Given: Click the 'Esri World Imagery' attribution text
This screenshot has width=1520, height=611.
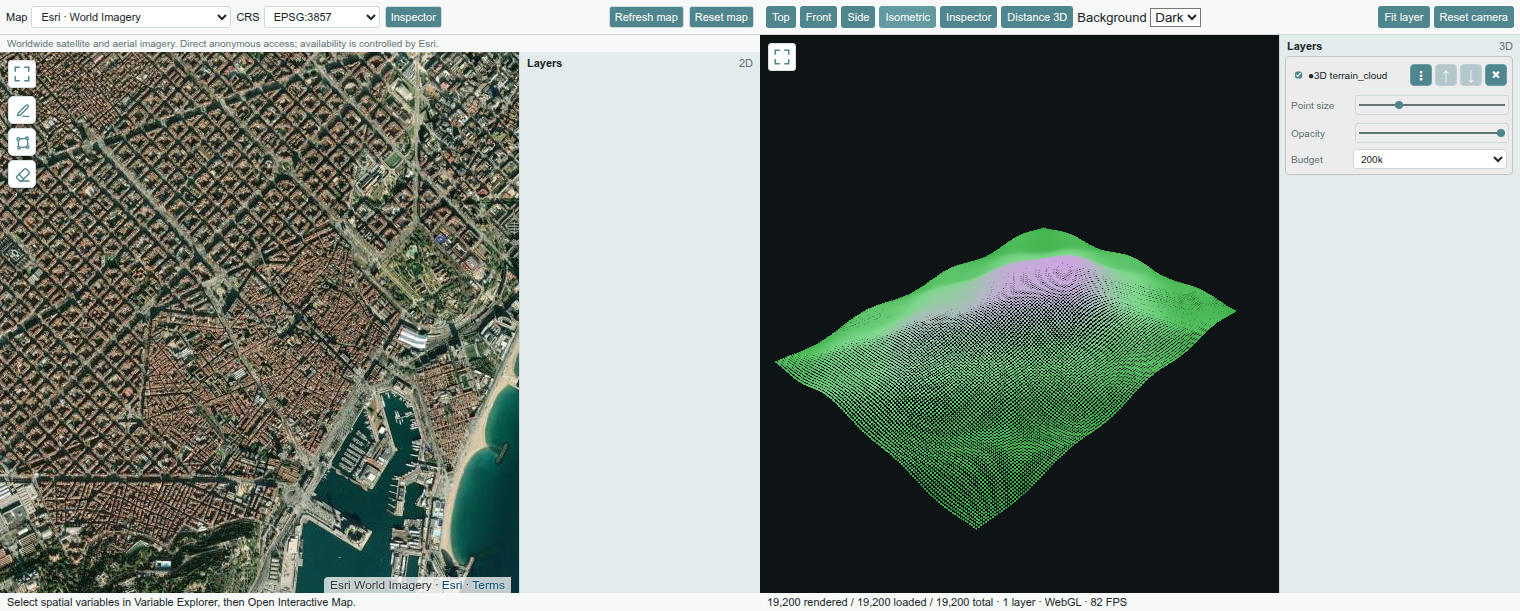Looking at the screenshot, I should click(x=381, y=585).
